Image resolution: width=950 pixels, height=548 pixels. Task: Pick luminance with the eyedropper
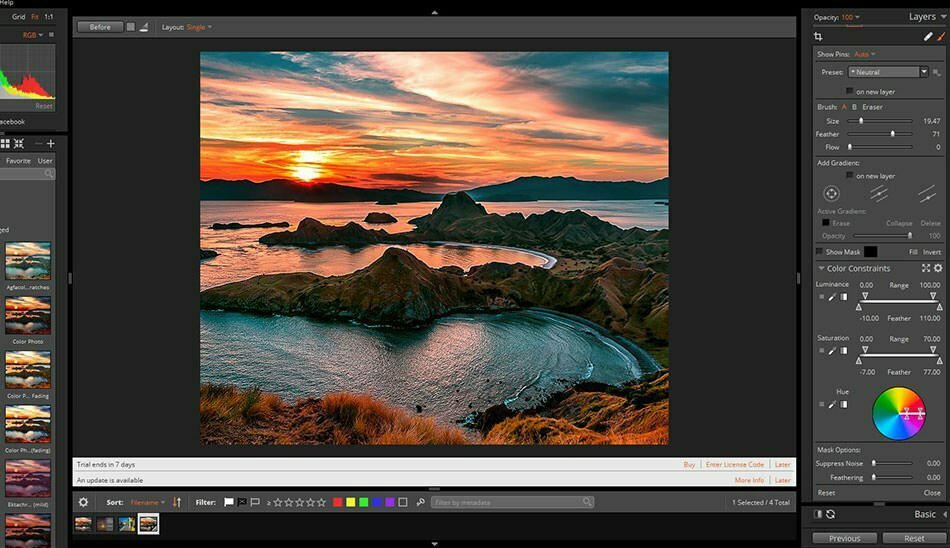click(x=832, y=296)
